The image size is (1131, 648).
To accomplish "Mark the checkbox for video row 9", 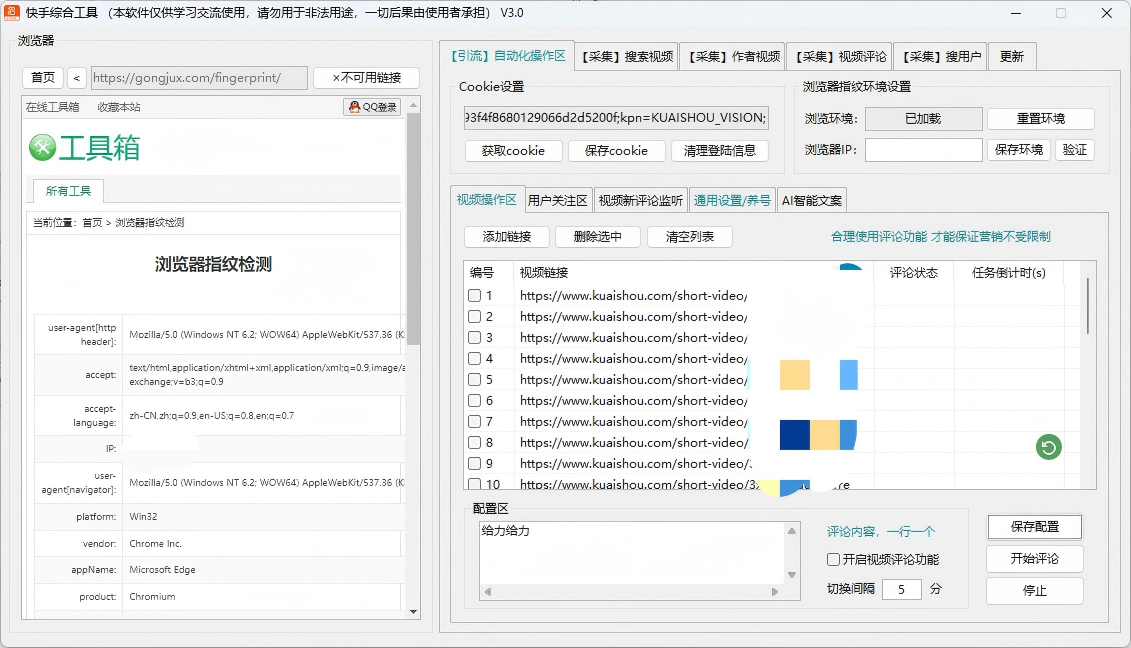I will [x=474, y=463].
